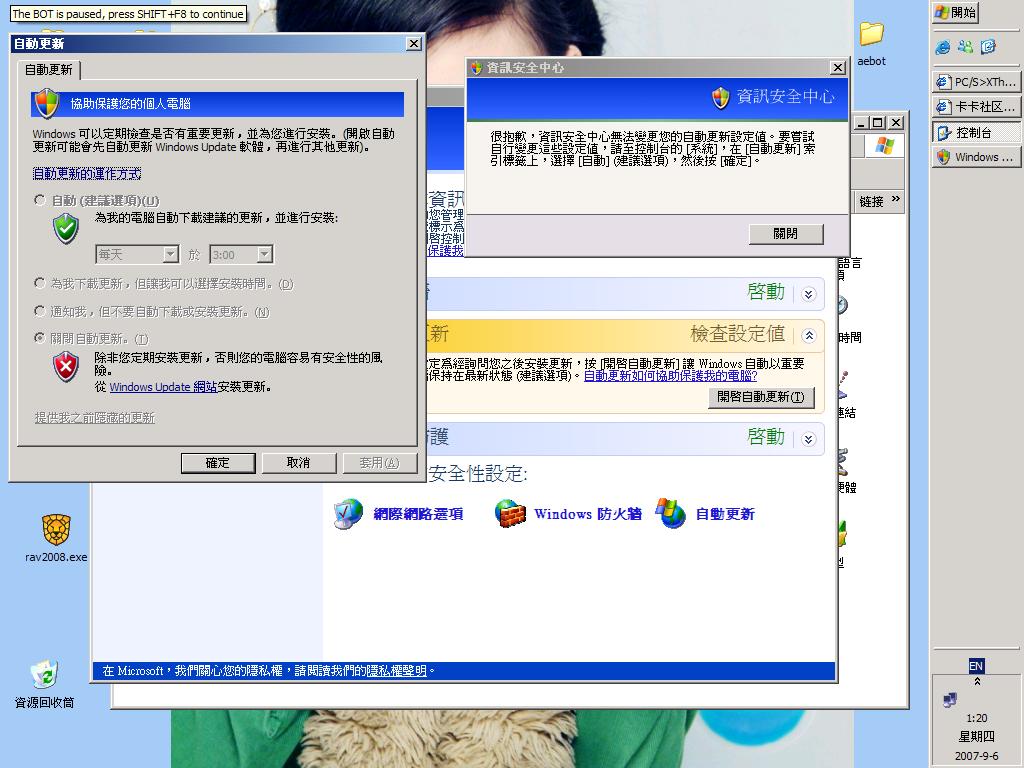Open the 自動更新的運作方式 link
Screen dimensions: 1024x768
87,174
